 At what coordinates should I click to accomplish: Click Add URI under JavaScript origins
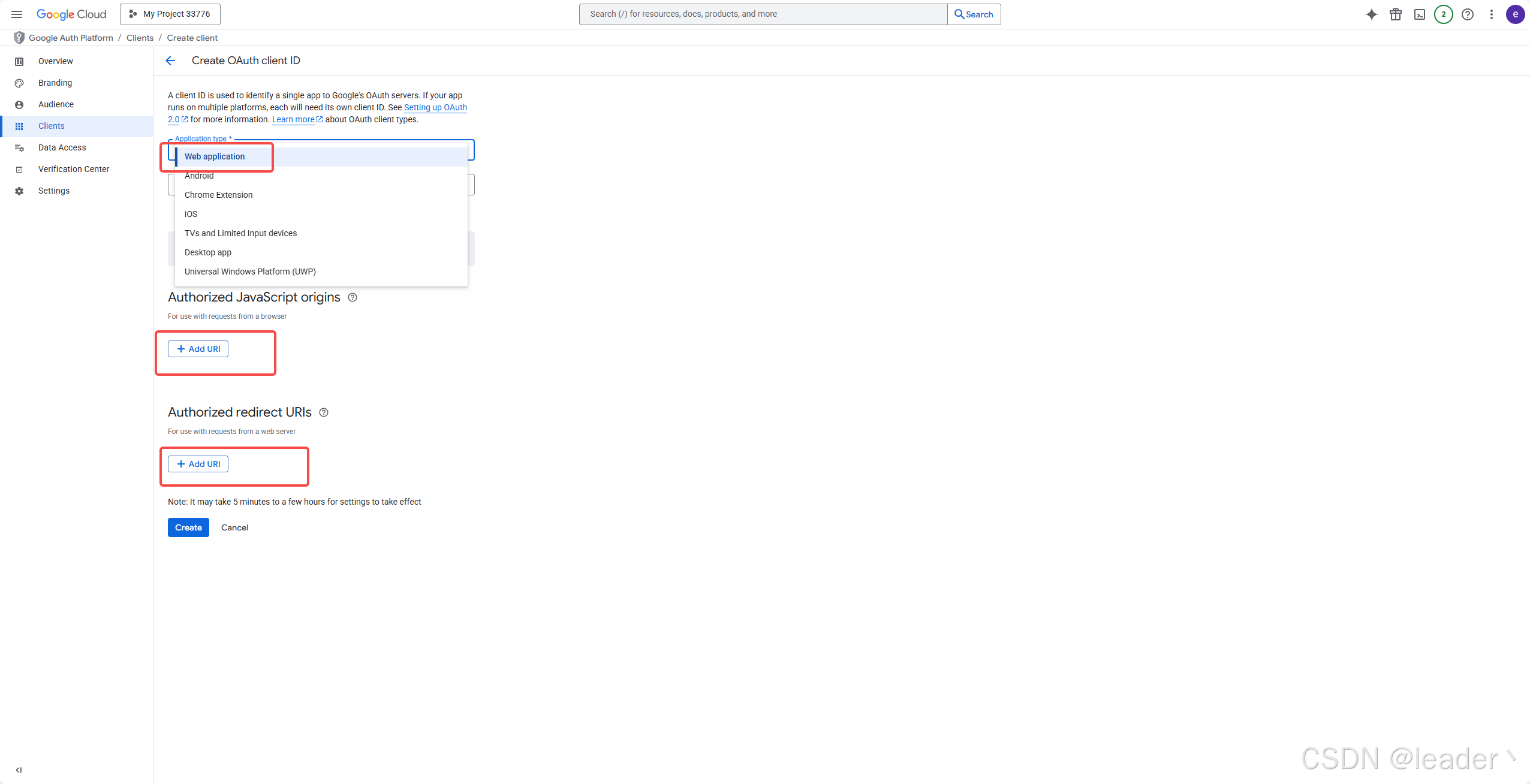tap(198, 349)
